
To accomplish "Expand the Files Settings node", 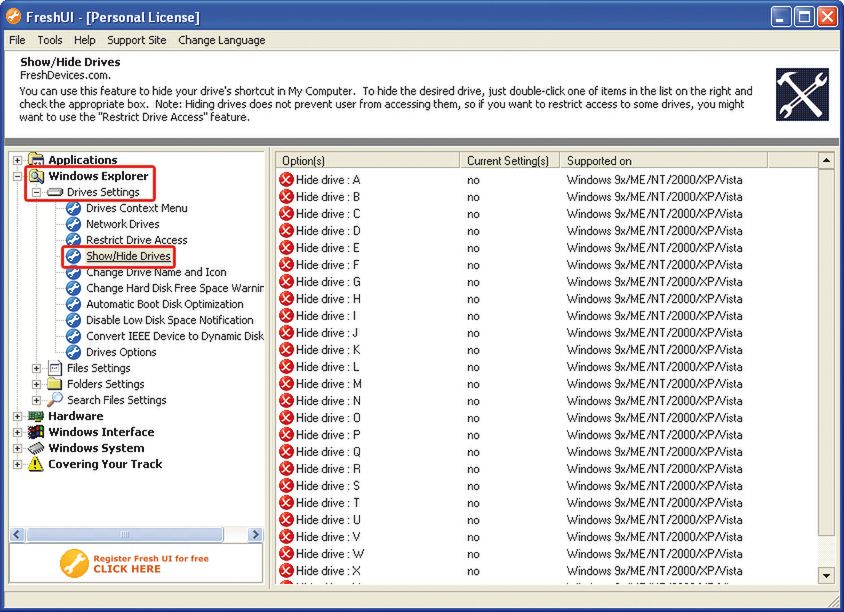I will 36,368.
